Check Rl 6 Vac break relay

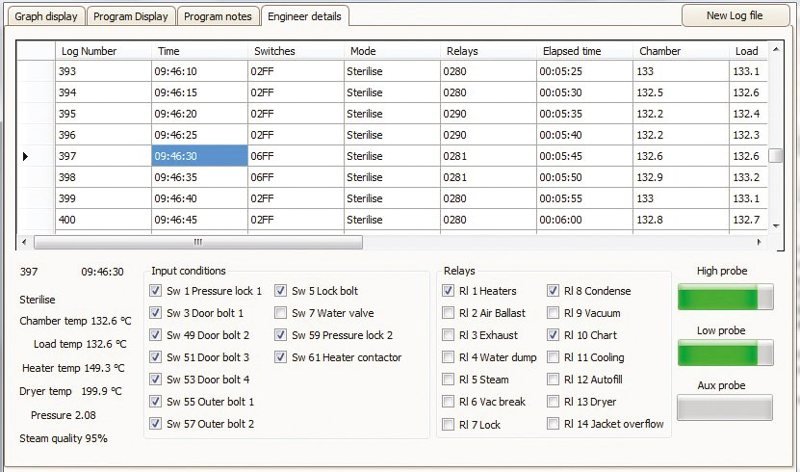tap(448, 402)
